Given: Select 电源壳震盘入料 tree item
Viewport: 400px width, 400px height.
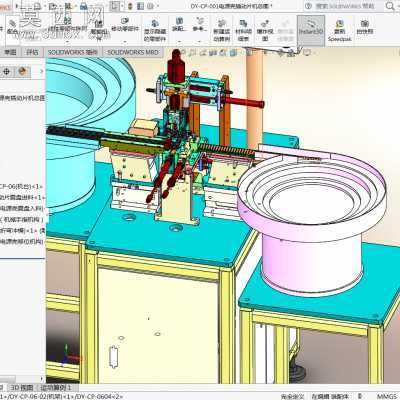Looking at the screenshot, I should (x=22, y=209).
